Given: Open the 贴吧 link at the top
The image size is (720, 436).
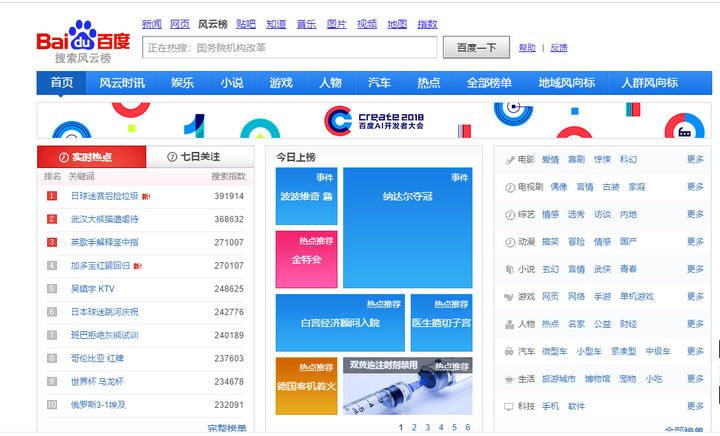Looking at the screenshot, I should pos(246,24).
